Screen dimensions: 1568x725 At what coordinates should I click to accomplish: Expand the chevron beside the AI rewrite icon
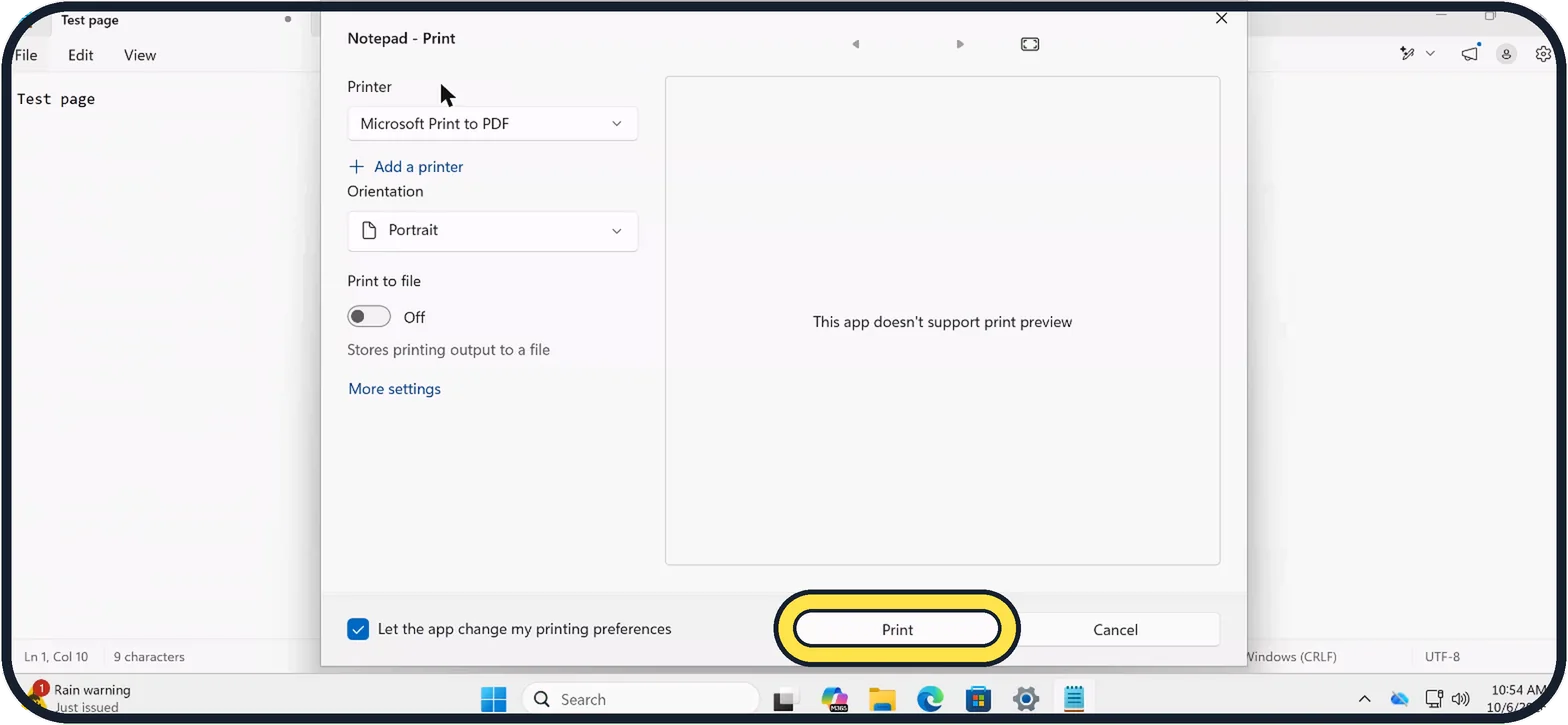pos(1430,54)
